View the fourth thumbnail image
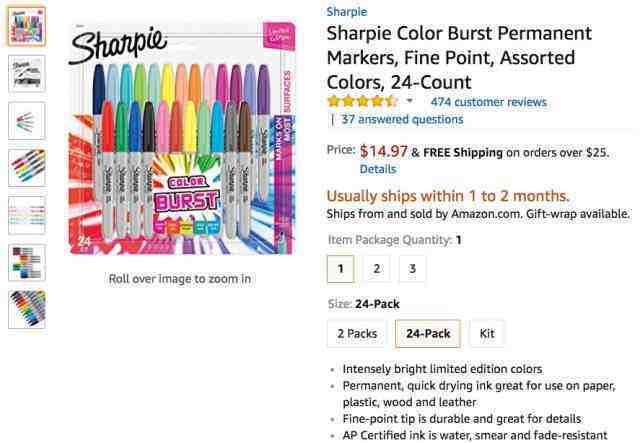The height and width of the screenshot is (443, 640). click(x=27, y=168)
